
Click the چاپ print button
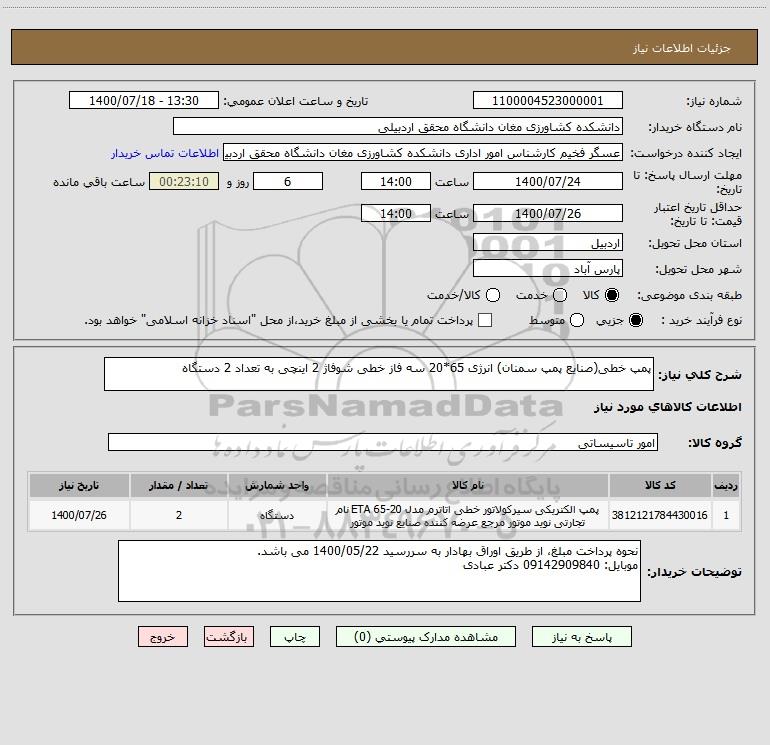[x=295, y=637]
